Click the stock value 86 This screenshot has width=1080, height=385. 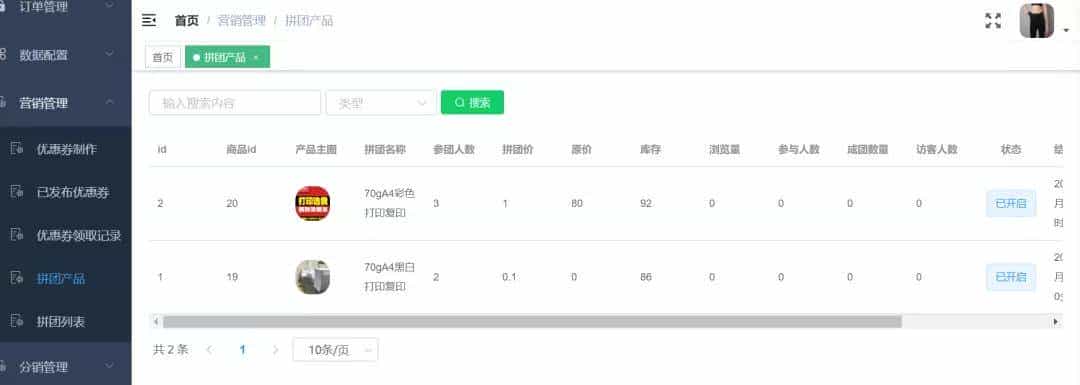pyautogui.click(x=645, y=277)
